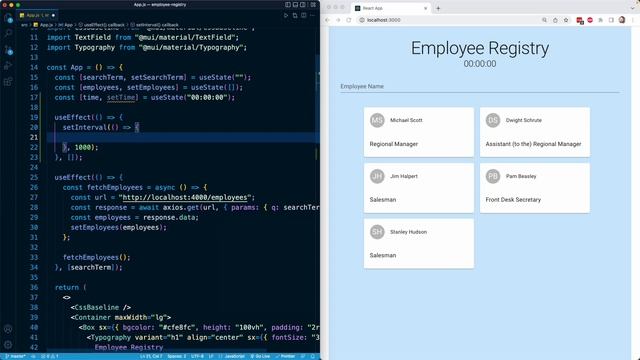Click the PB avatar on Pam Beasley card
Screen dimensions: 640x360
(493, 176)
